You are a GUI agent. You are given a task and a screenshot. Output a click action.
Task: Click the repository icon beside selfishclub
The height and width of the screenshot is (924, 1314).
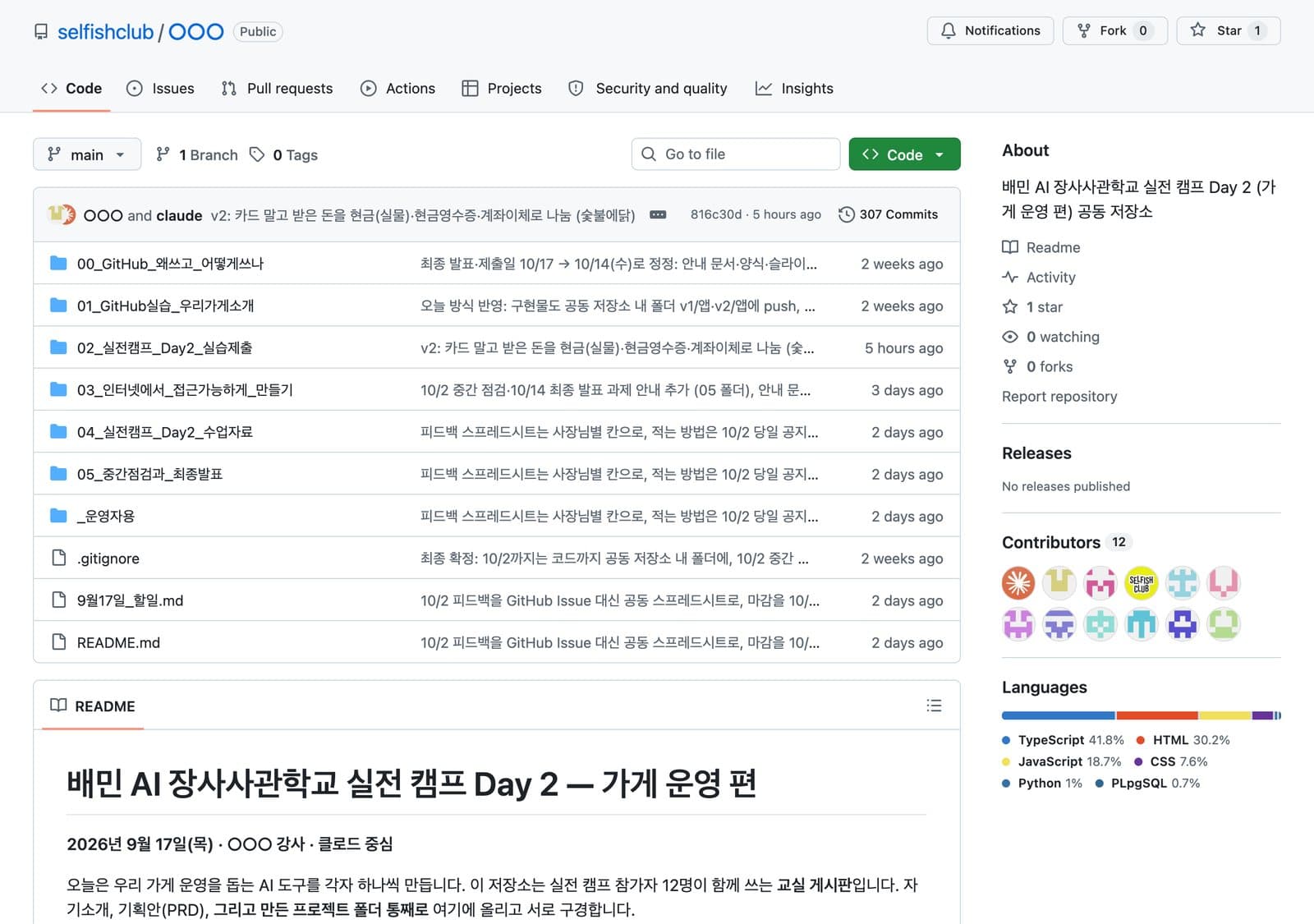pos(41,32)
